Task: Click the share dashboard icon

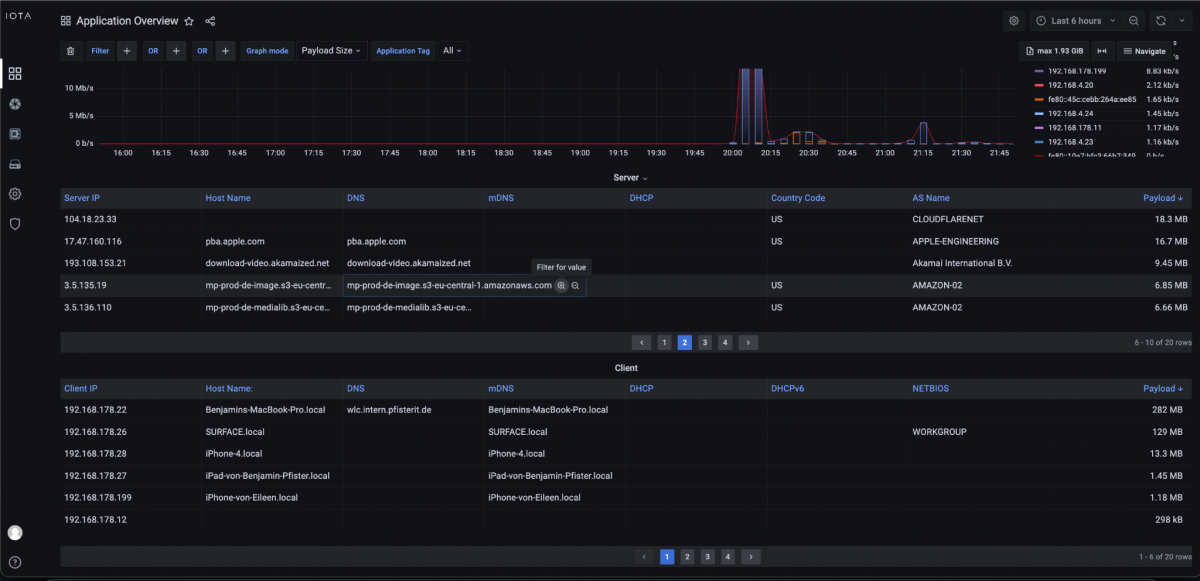Action: (210, 21)
